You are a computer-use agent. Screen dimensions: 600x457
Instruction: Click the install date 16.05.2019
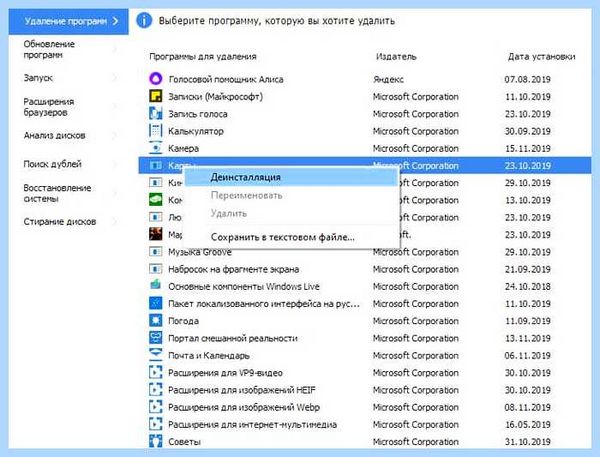click(527, 424)
